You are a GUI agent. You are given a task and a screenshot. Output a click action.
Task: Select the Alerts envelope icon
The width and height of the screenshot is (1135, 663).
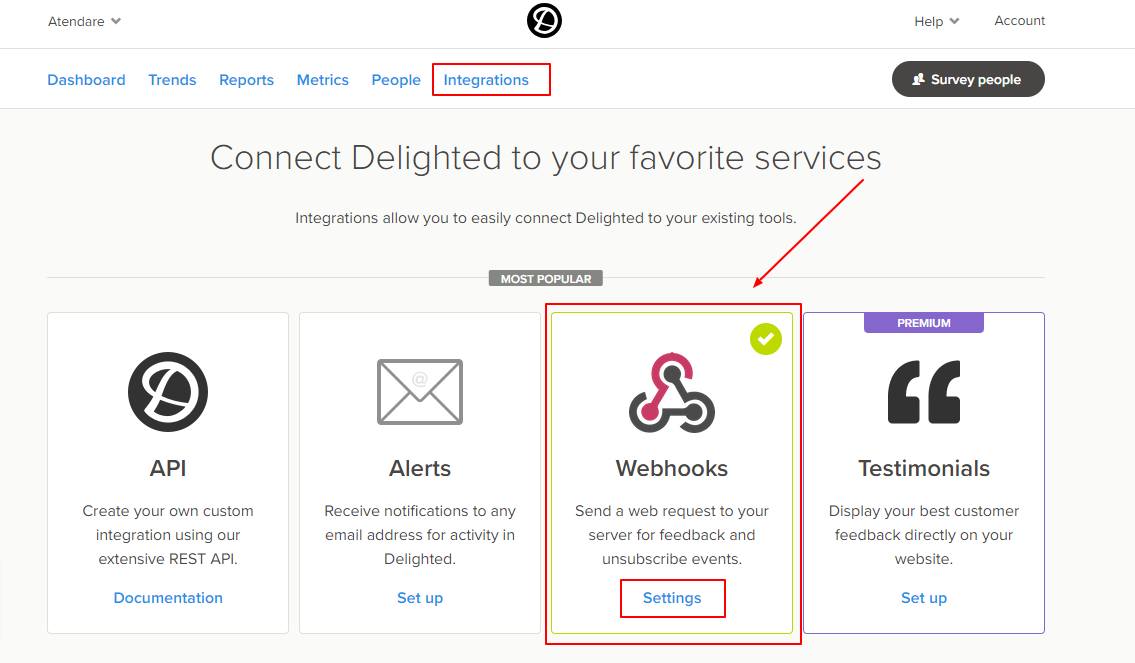click(420, 392)
